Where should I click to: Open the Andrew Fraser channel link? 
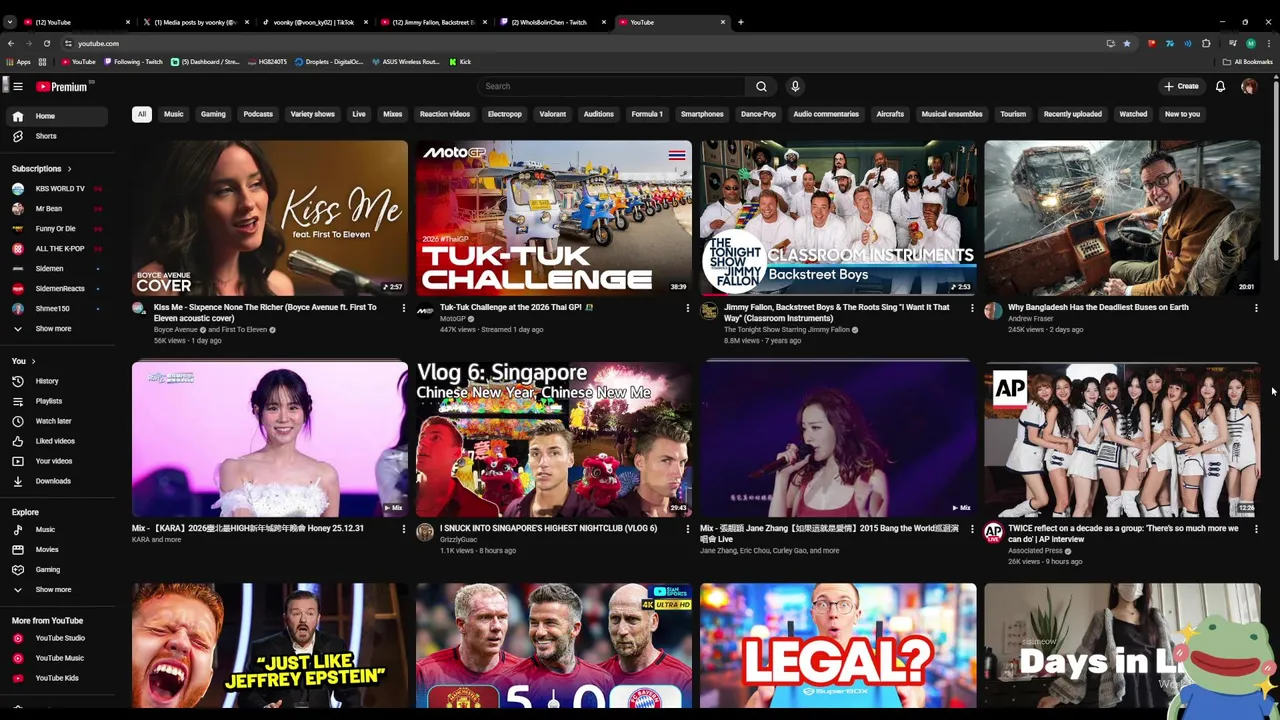tap(1030, 319)
